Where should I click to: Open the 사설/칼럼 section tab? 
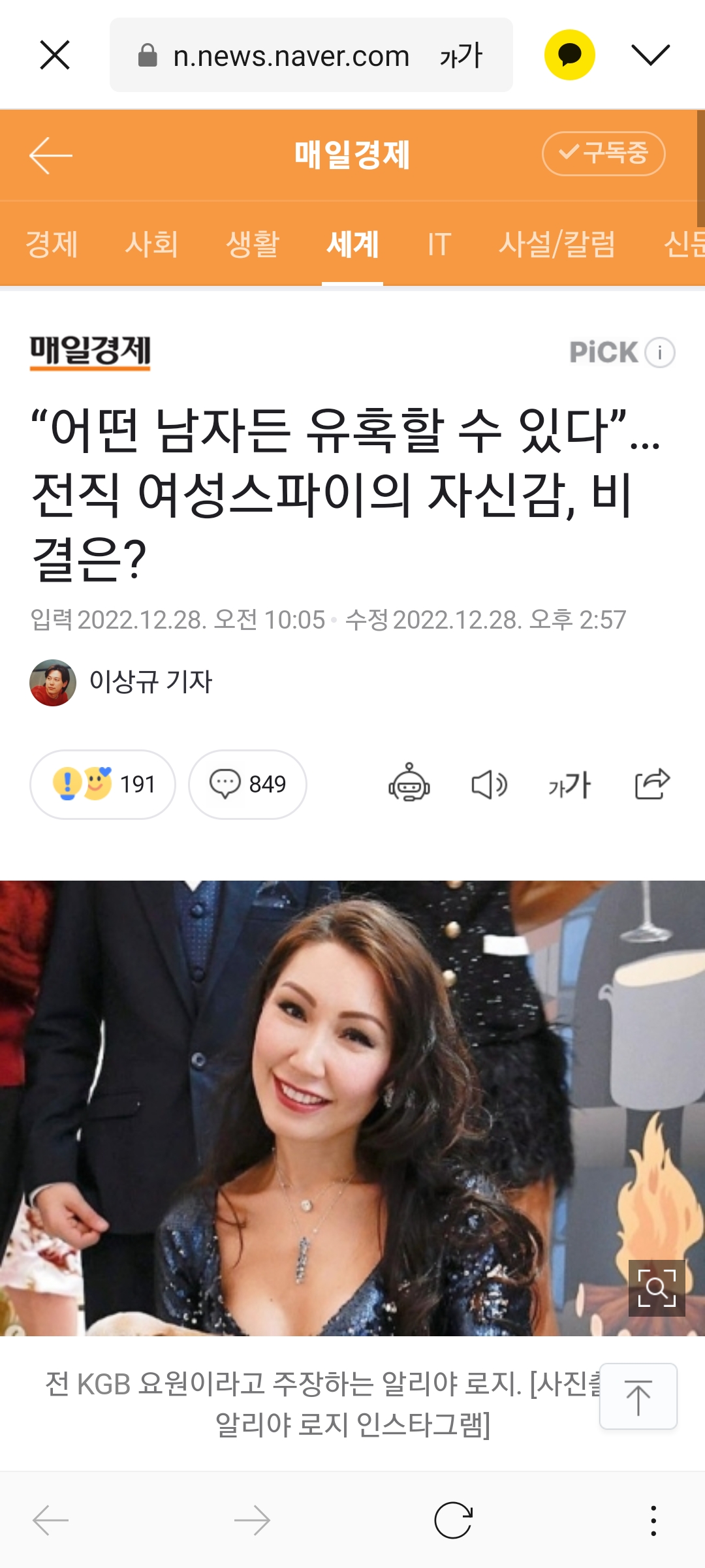pyautogui.click(x=557, y=244)
